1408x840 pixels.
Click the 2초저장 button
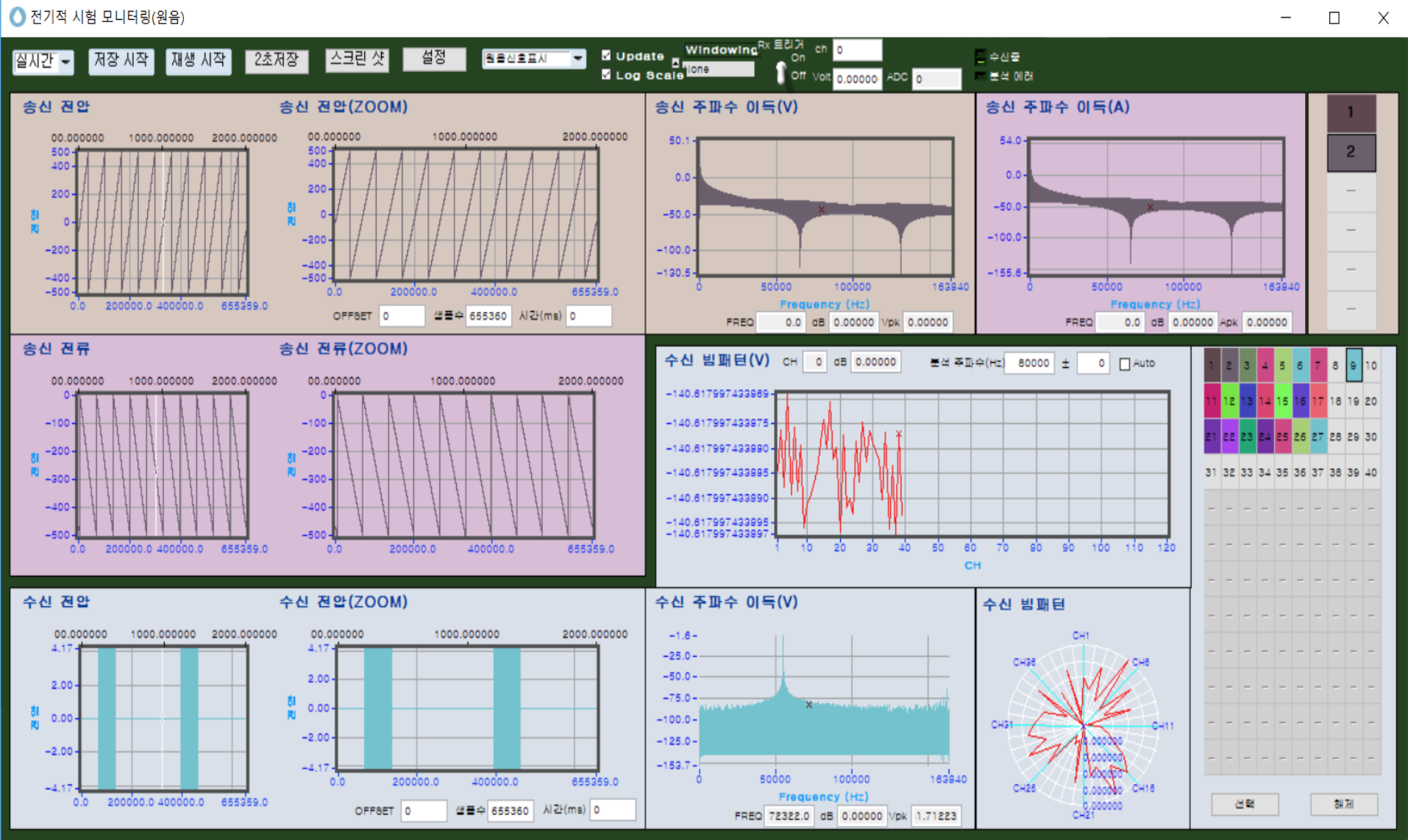(x=277, y=60)
